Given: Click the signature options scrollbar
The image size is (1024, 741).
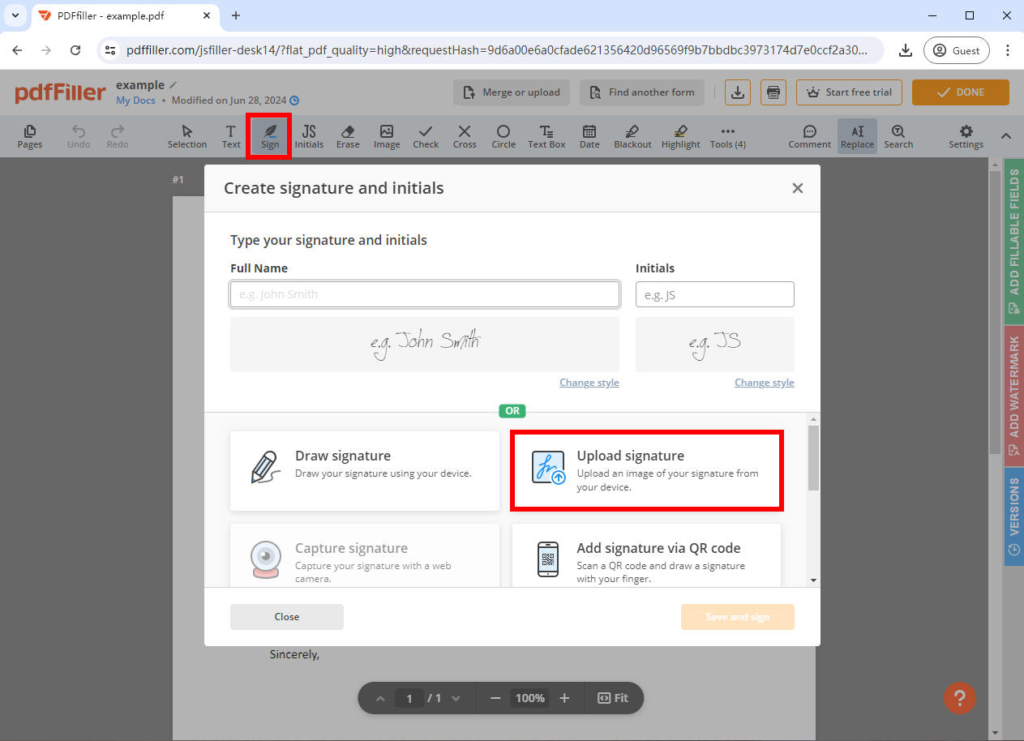Looking at the screenshot, I should point(813,460).
